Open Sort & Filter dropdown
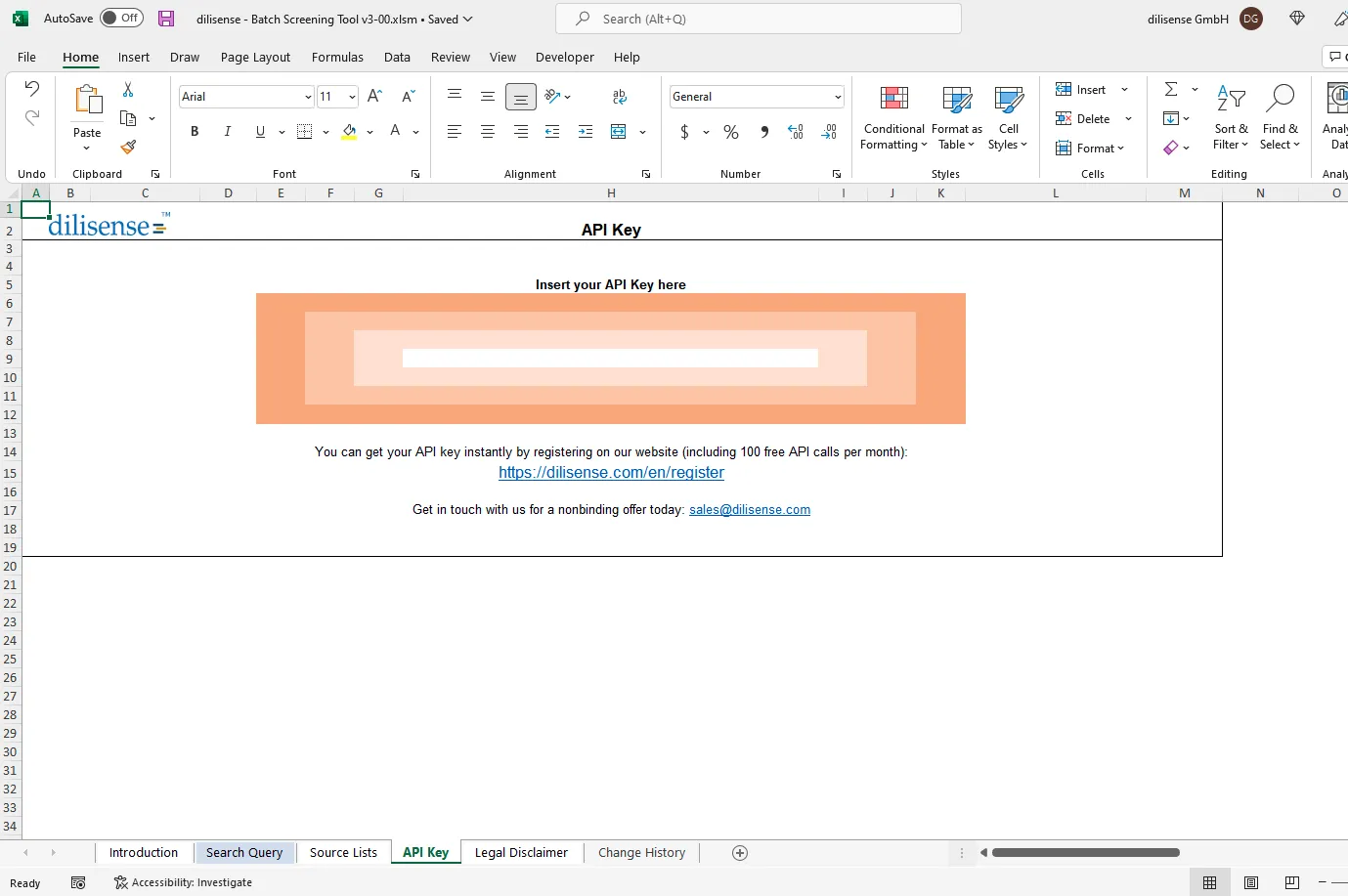Image resolution: width=1348 pixels, height=896 pixels. 1231,117
